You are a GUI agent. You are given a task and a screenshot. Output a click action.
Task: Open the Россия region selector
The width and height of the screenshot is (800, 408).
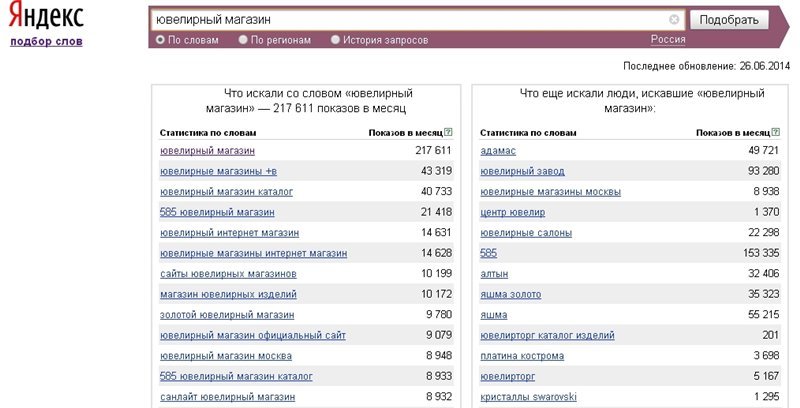point(668,40)
